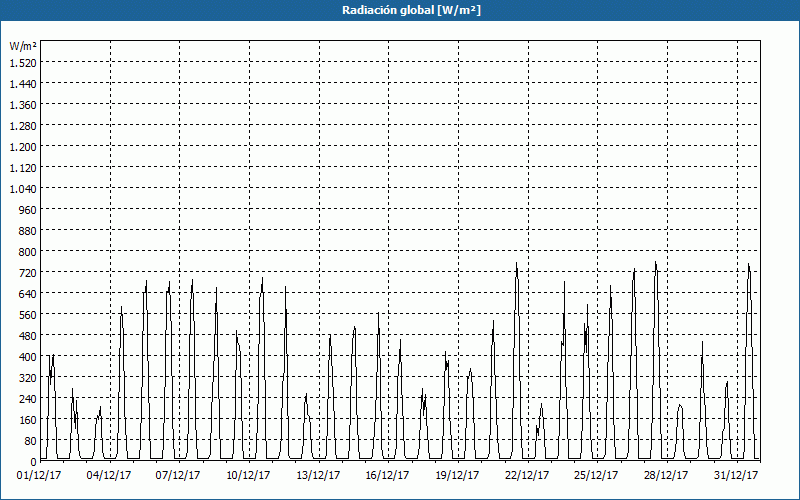Click the 80 y-axis label
800x500 pixels.
tap(31, 441)
